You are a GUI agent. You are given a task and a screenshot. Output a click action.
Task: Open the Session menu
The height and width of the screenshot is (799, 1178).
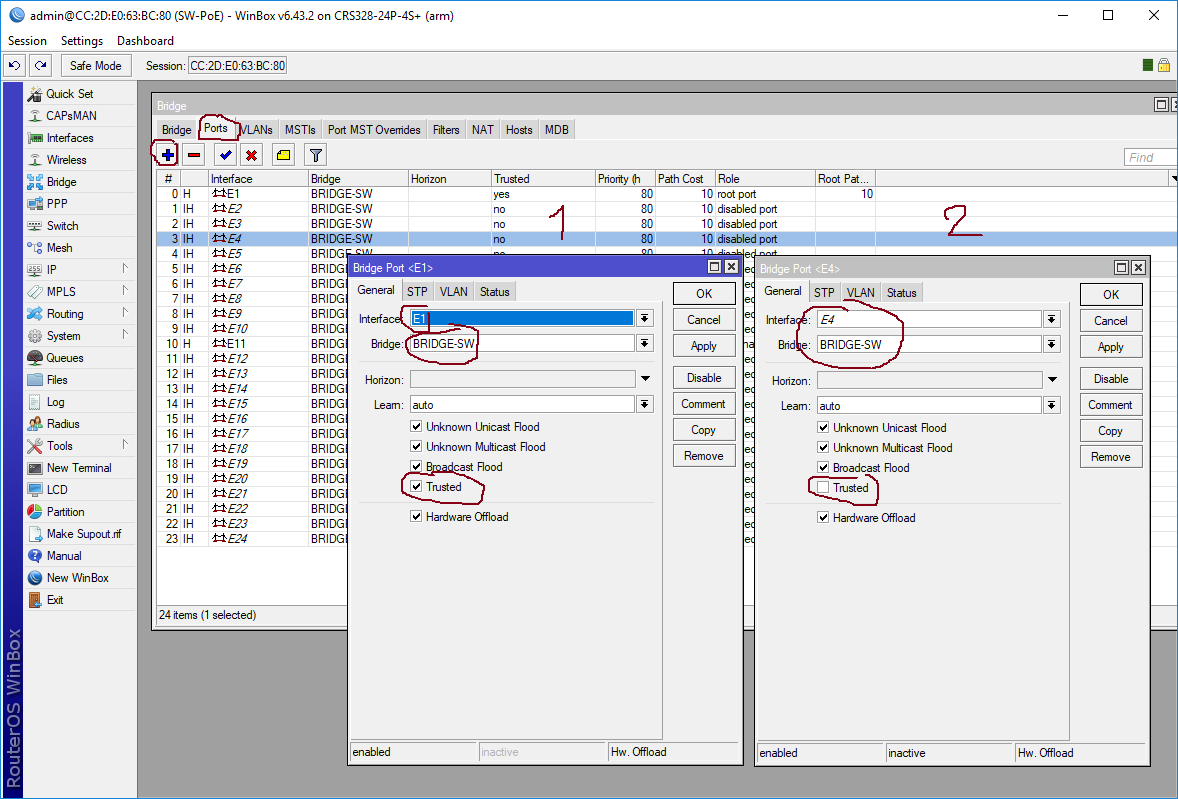pos(27,41)
